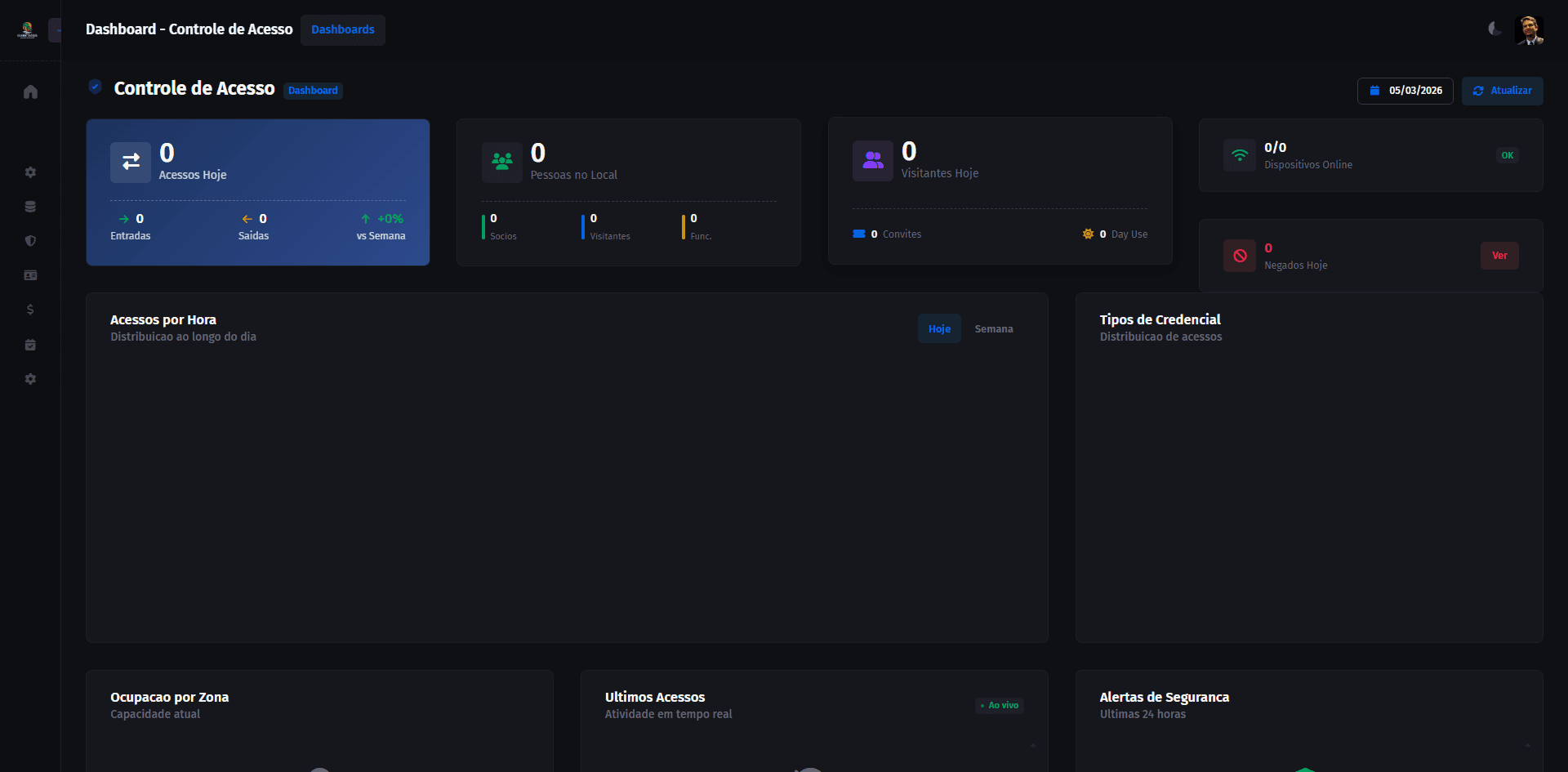The image size is (1568, 772).
Task: Switch chart to Semana view
Action: coord(993,328)
